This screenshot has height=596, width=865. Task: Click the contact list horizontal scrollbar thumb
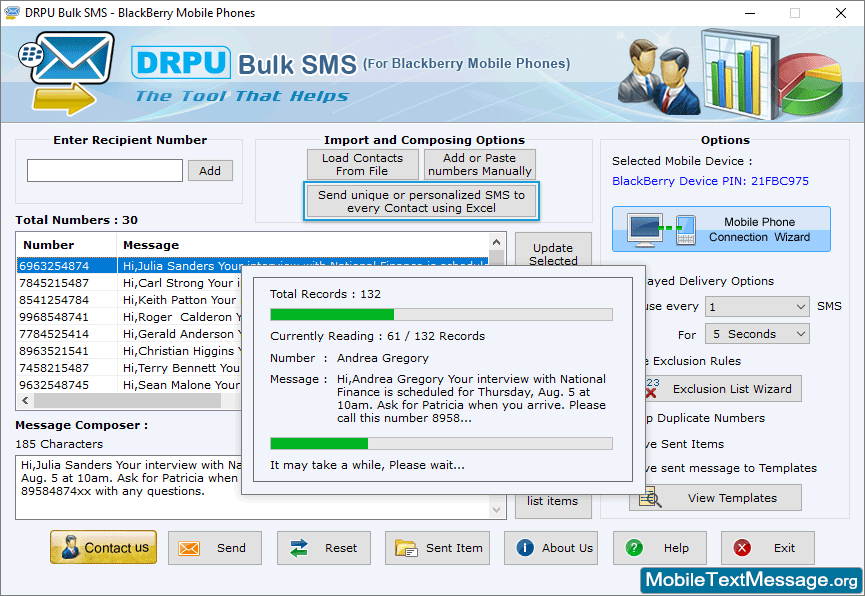point(127,401)
